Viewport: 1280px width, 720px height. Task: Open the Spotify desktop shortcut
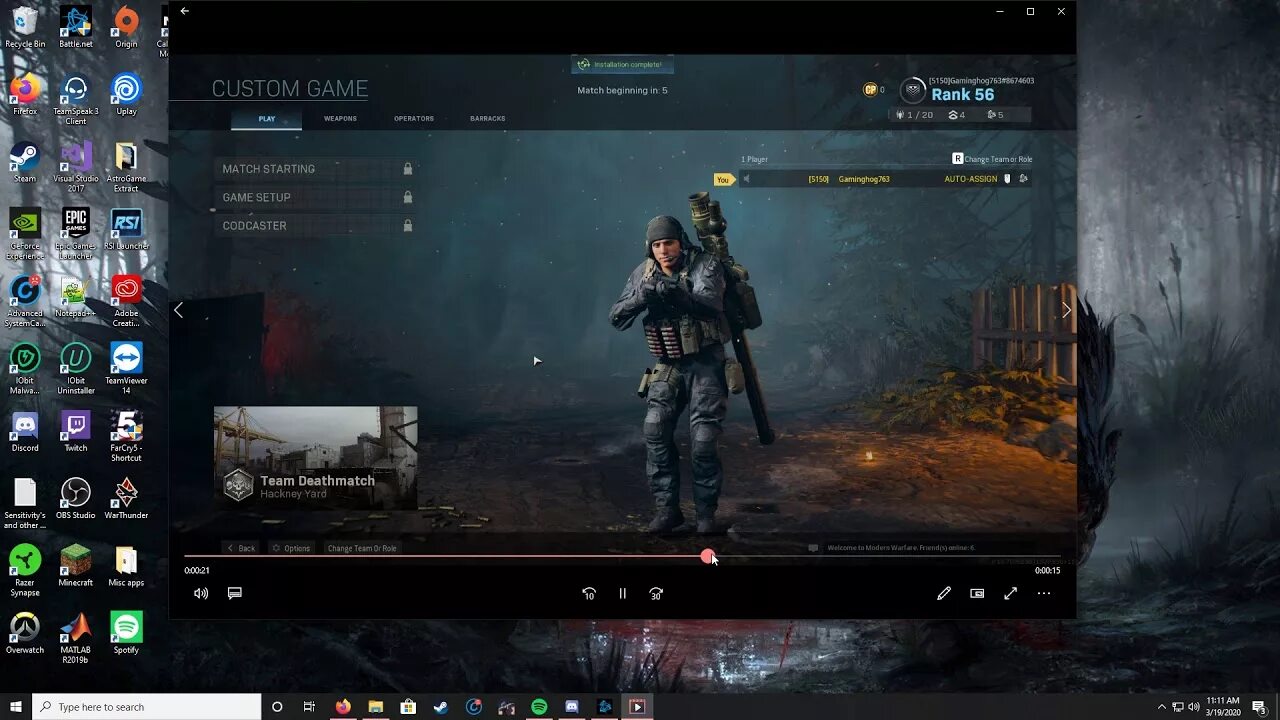click(x=126, y=632)
